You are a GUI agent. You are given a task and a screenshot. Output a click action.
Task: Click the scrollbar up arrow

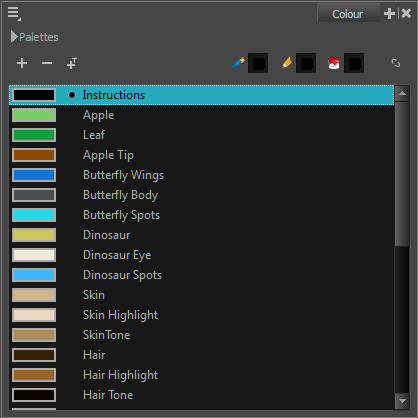point(402,93)
